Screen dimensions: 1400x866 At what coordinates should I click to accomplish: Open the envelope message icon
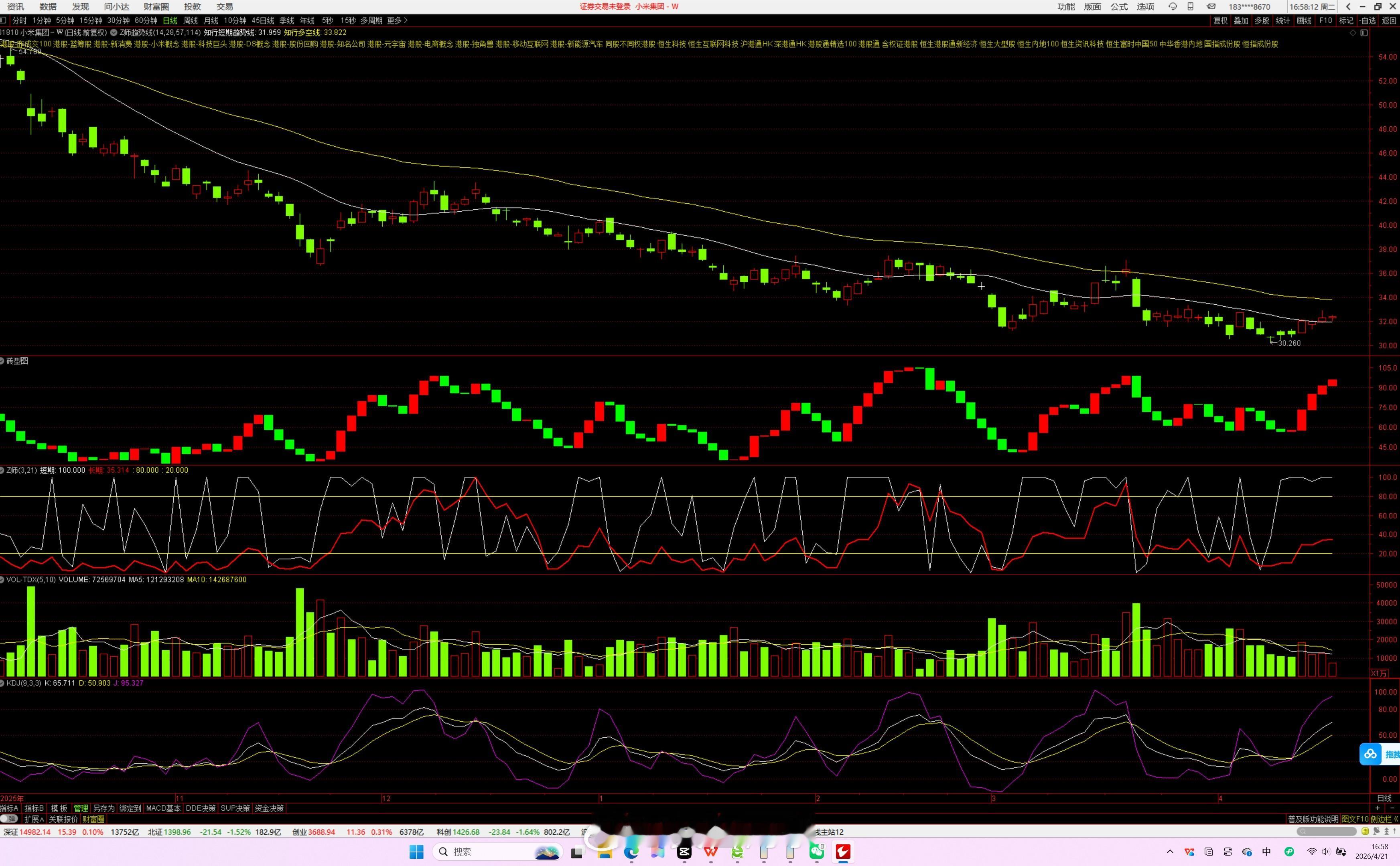point(1211,7)
